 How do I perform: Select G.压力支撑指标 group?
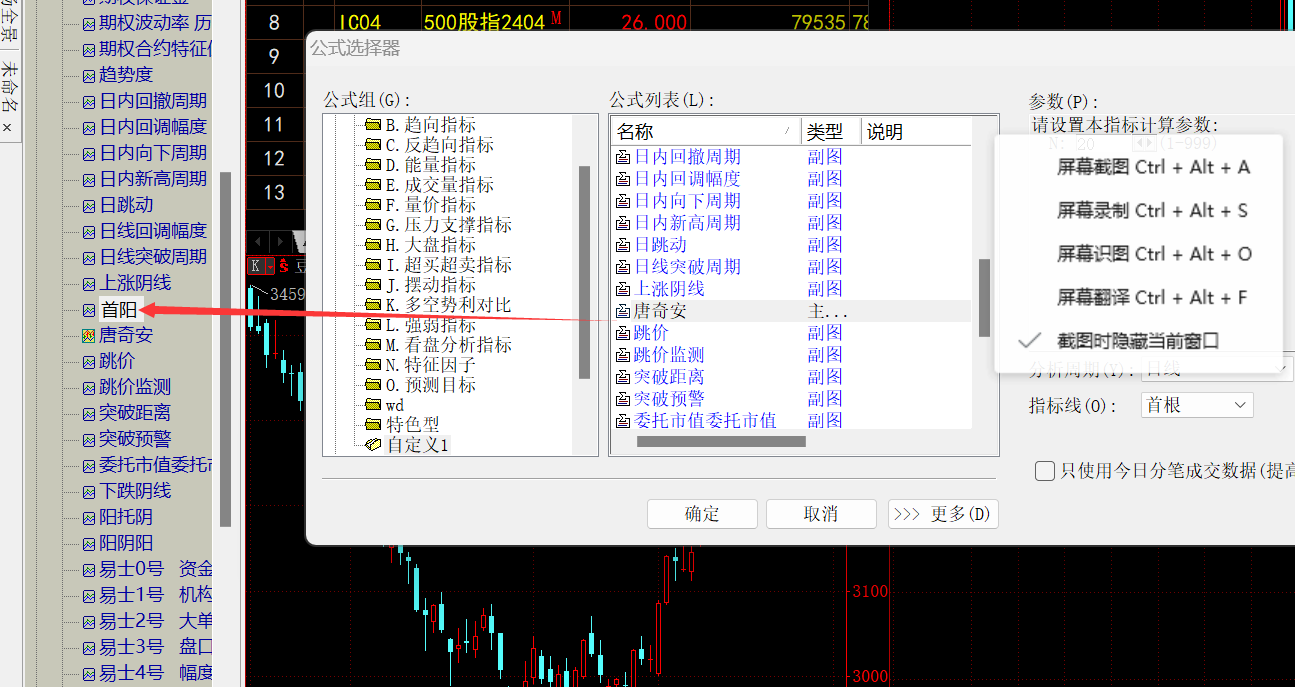tap(449, 225)
